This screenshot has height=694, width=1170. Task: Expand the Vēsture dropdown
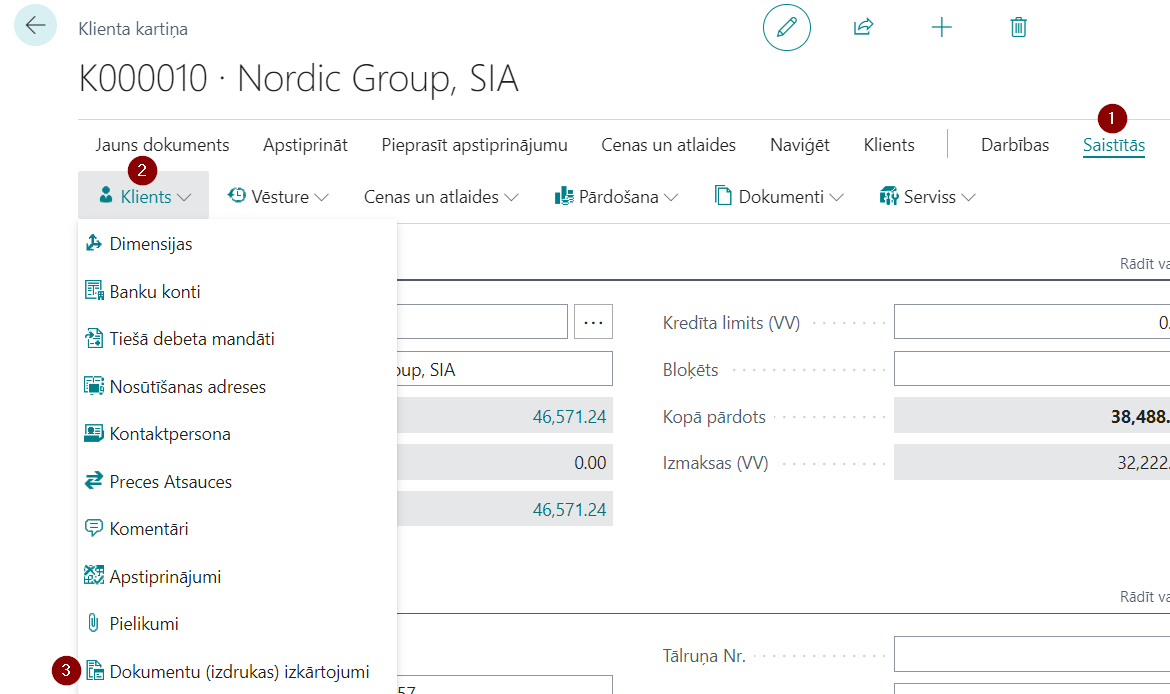coord(278,197)
